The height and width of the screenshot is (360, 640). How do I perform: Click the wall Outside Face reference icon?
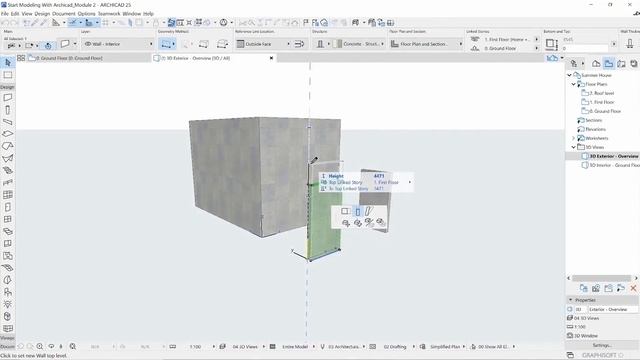click(x=240, y=44)
